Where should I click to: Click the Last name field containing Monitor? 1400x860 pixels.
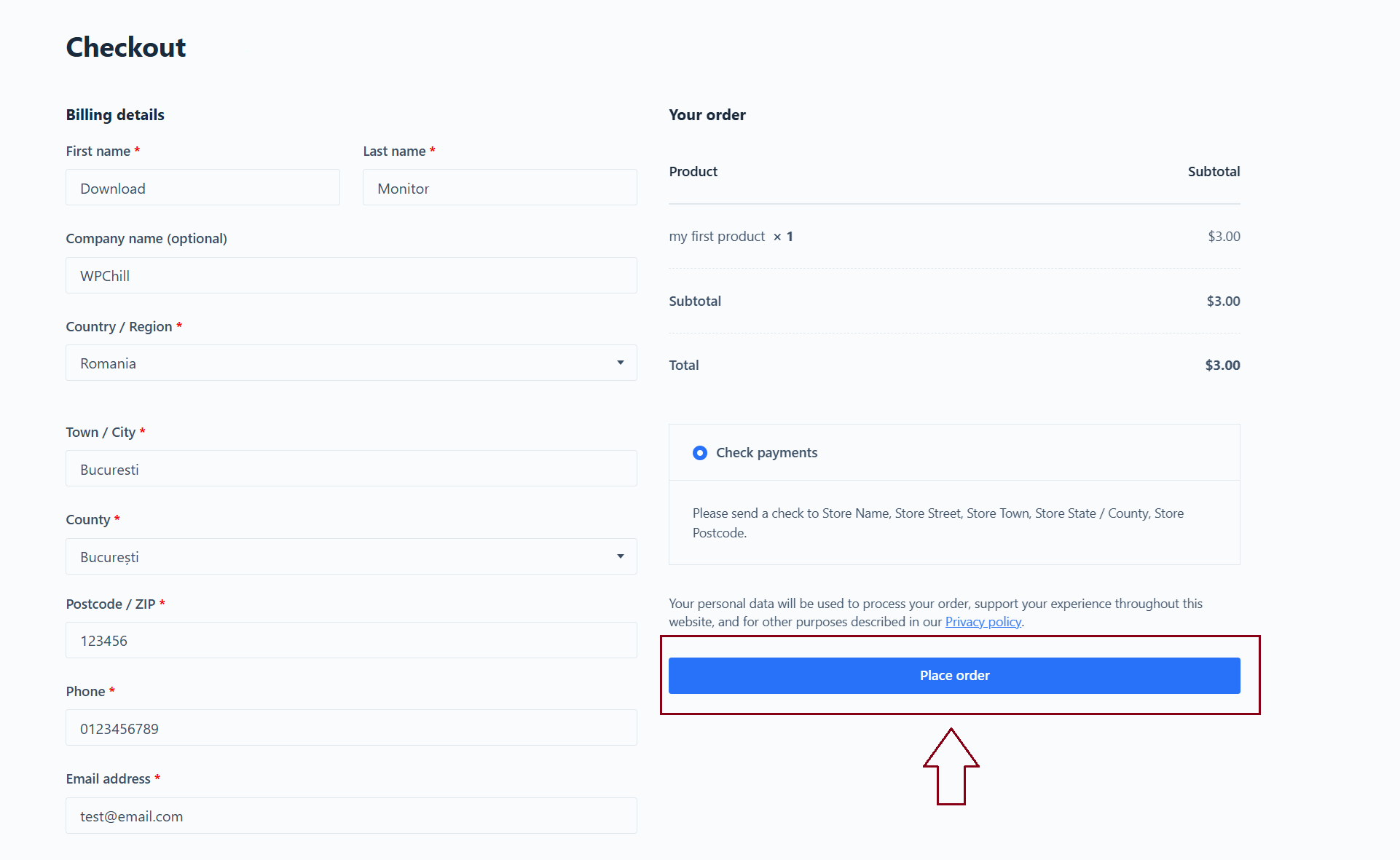499,187
